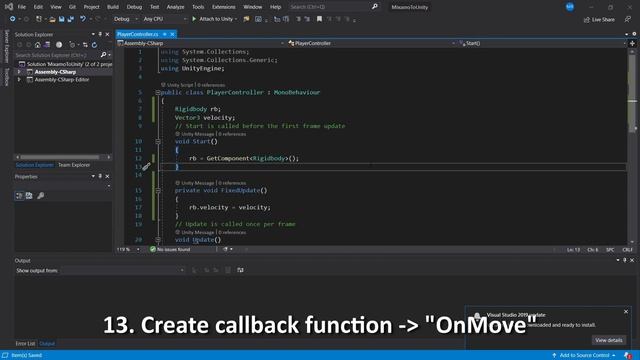
Task: Open the Git menu
Action: click(72, 7)
